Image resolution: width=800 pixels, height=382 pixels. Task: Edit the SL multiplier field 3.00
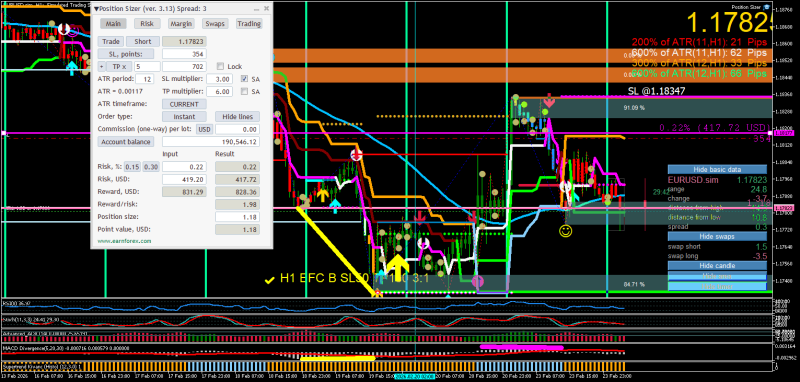point(219,79)
